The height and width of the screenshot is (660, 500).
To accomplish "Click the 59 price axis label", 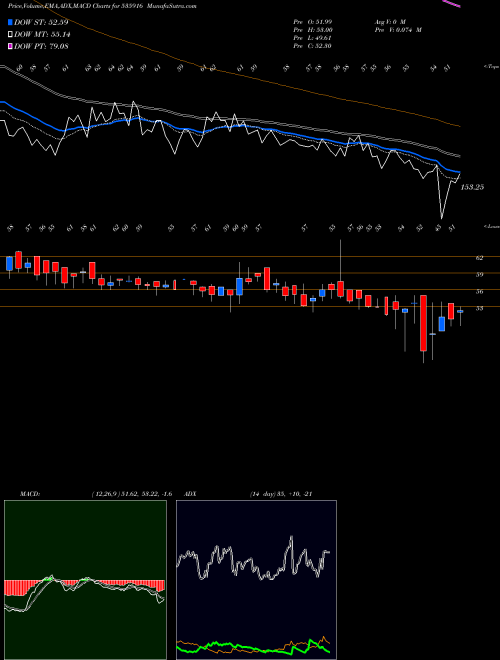I will pos(479,274).
